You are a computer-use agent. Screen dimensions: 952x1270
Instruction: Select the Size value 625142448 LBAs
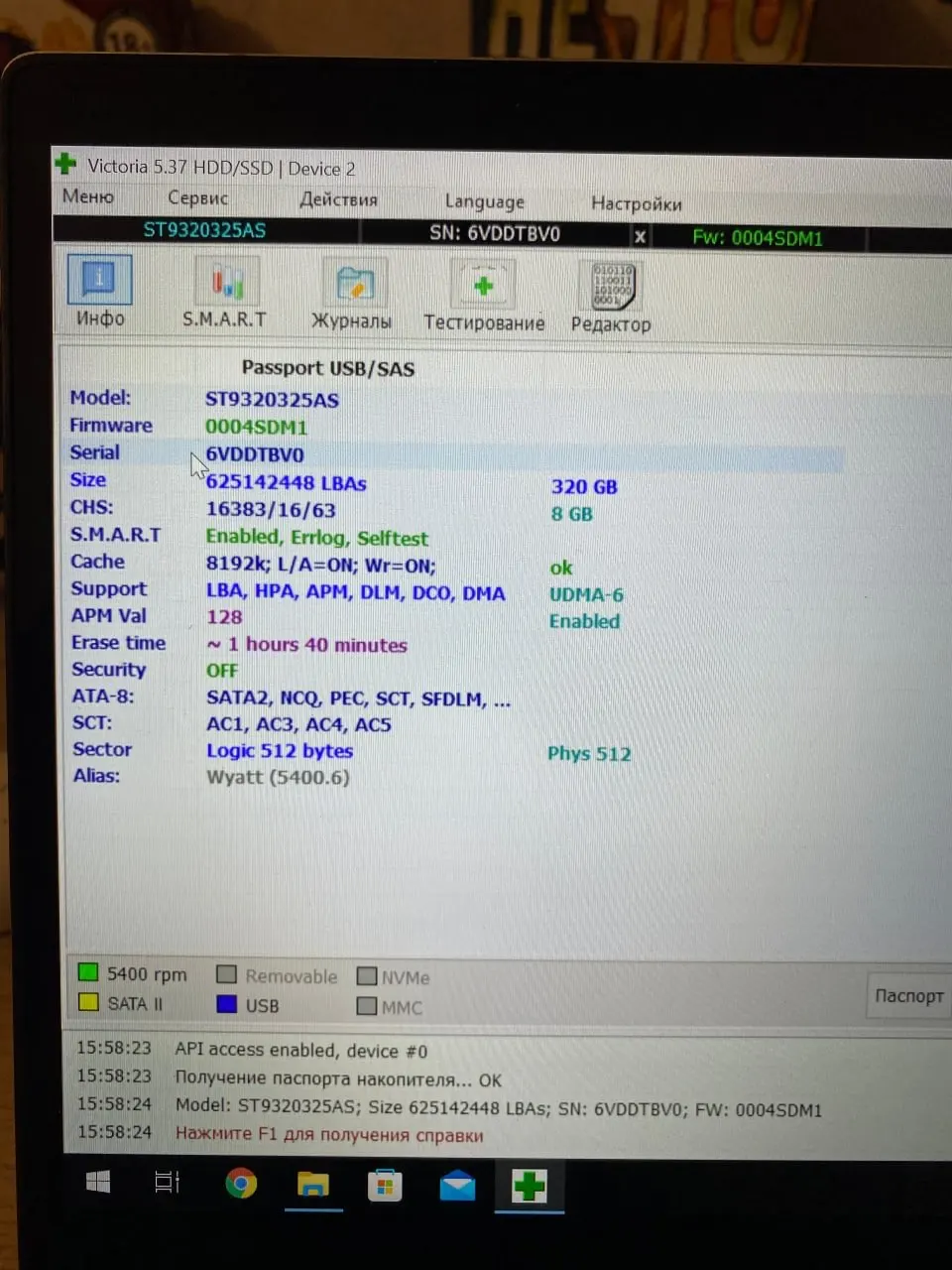click(x=286, y=483)
